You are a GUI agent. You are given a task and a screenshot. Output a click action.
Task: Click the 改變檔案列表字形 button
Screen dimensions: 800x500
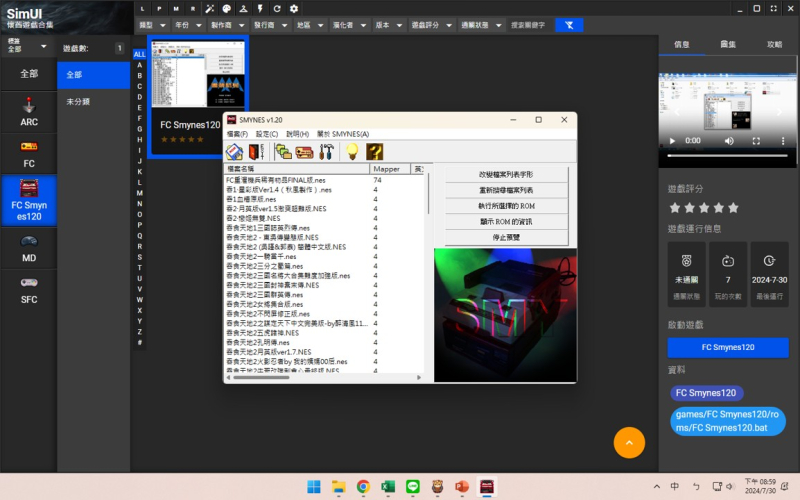coord(506,174)
